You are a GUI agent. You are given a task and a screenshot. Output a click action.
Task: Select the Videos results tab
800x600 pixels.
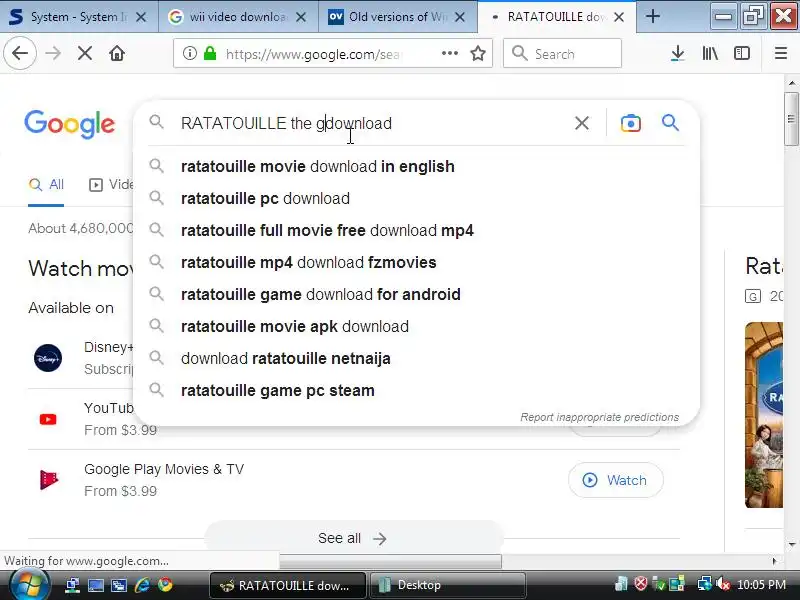[111, 185]
